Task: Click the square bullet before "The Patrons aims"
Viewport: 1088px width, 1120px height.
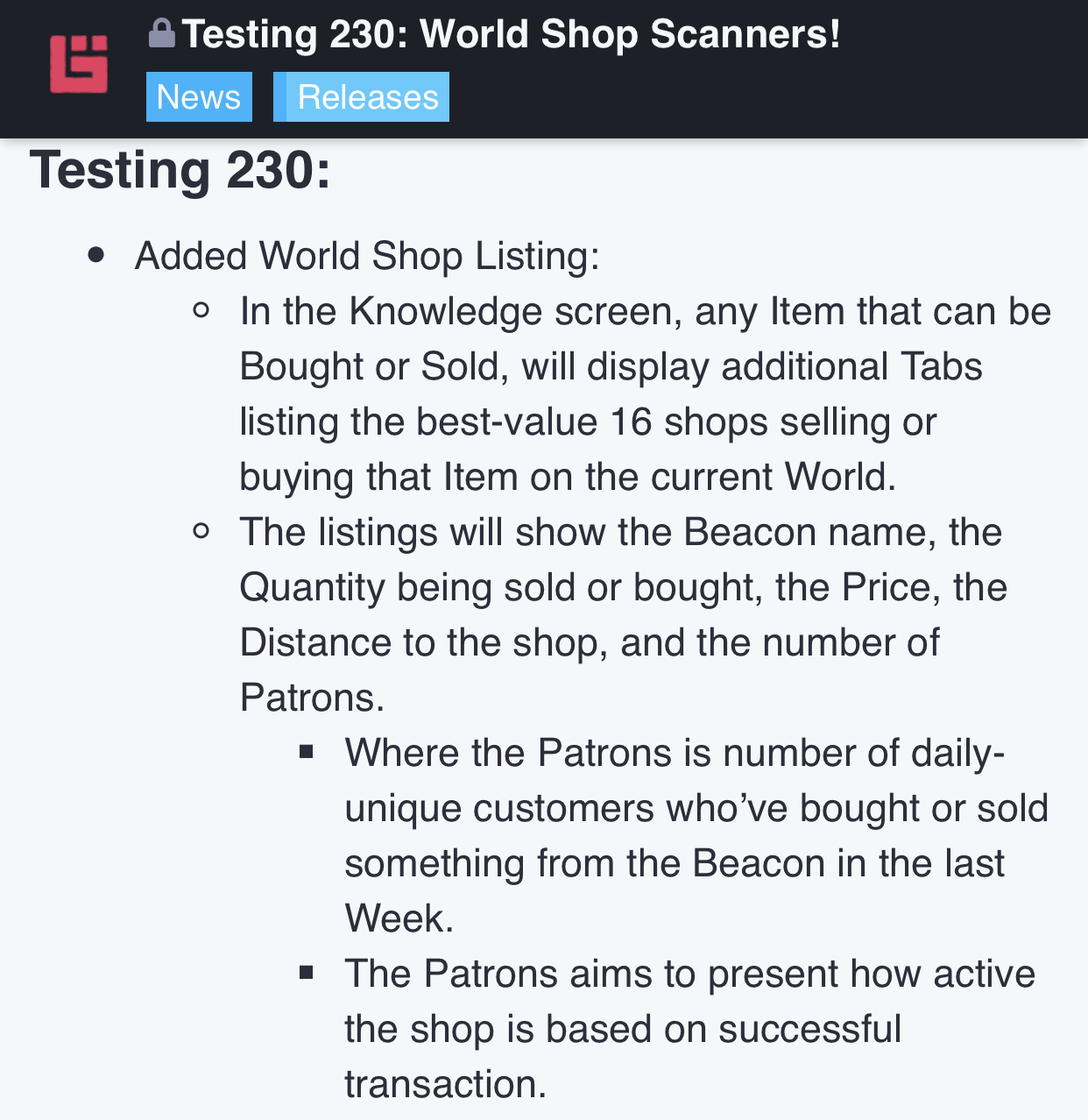Action: click(307, 973)
